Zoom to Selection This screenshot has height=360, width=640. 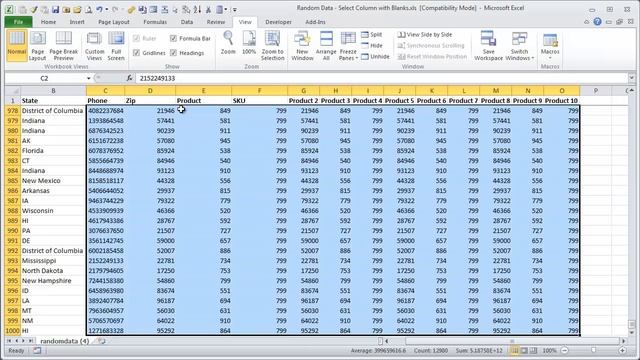[x=273, y=45]
